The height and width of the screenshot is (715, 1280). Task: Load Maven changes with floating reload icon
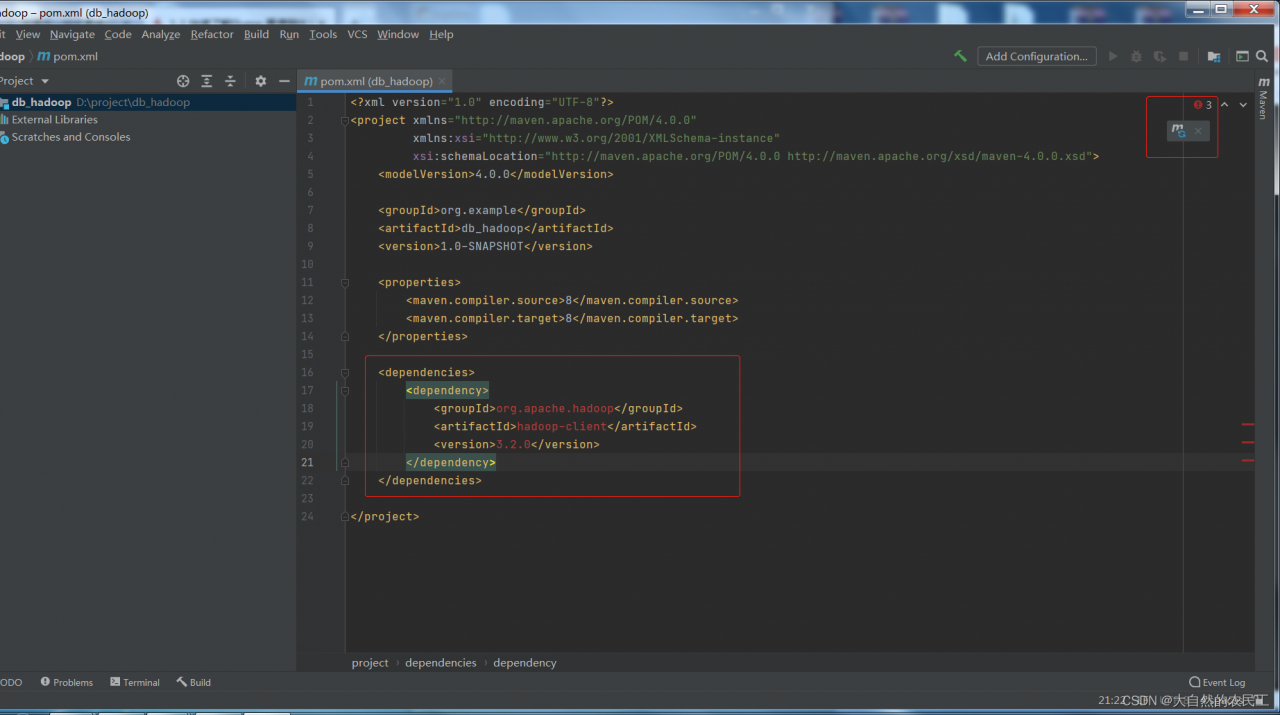1179,131
